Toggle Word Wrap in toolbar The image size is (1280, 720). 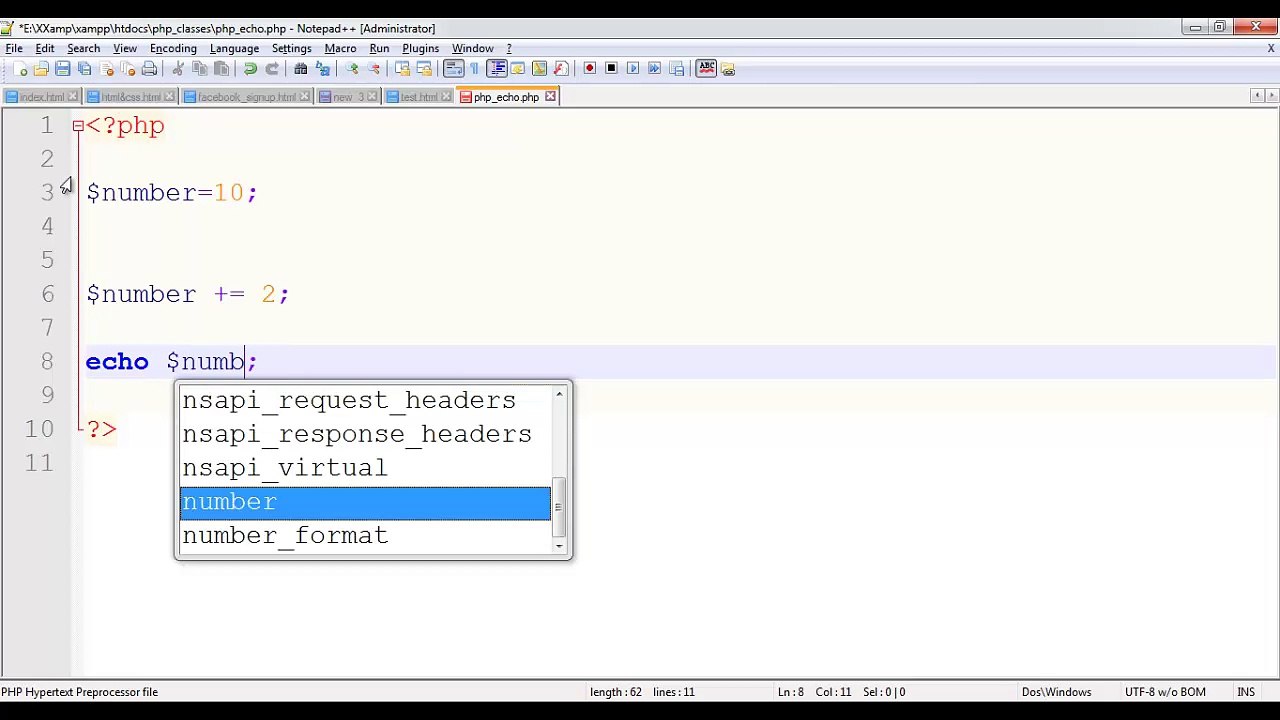pyautogui.click(x=454, y=69)
